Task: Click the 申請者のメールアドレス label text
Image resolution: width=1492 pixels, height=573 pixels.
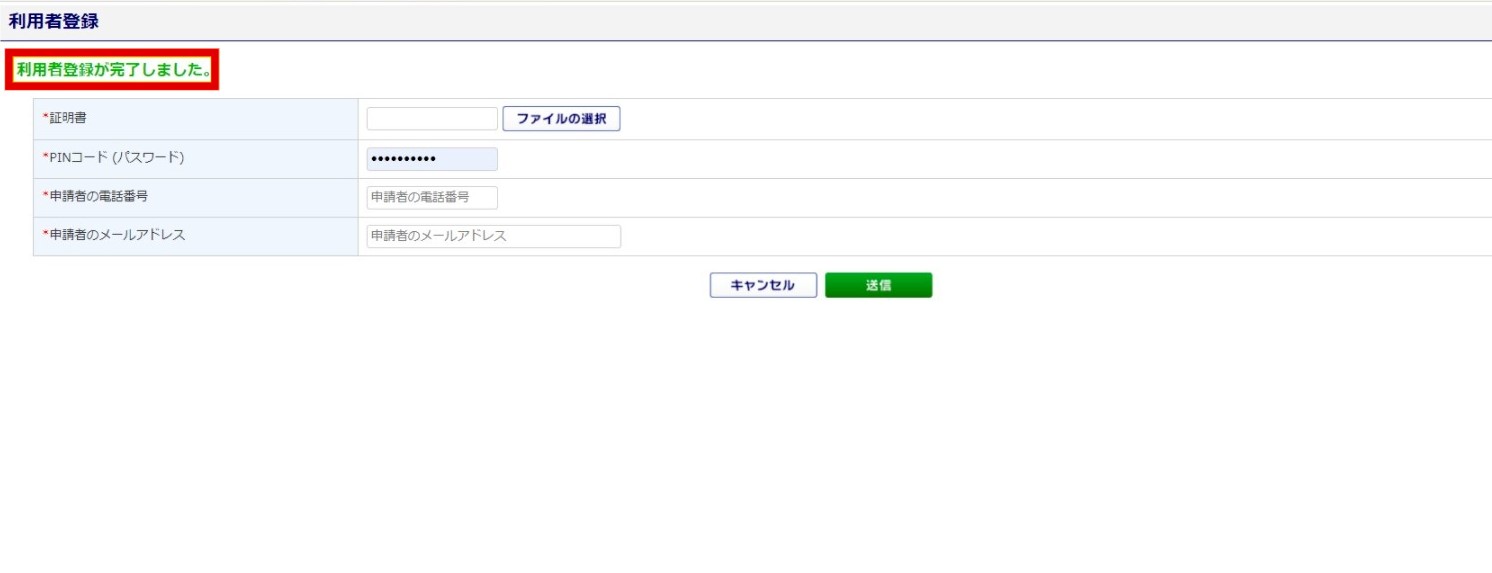Action: coord(117,235)
